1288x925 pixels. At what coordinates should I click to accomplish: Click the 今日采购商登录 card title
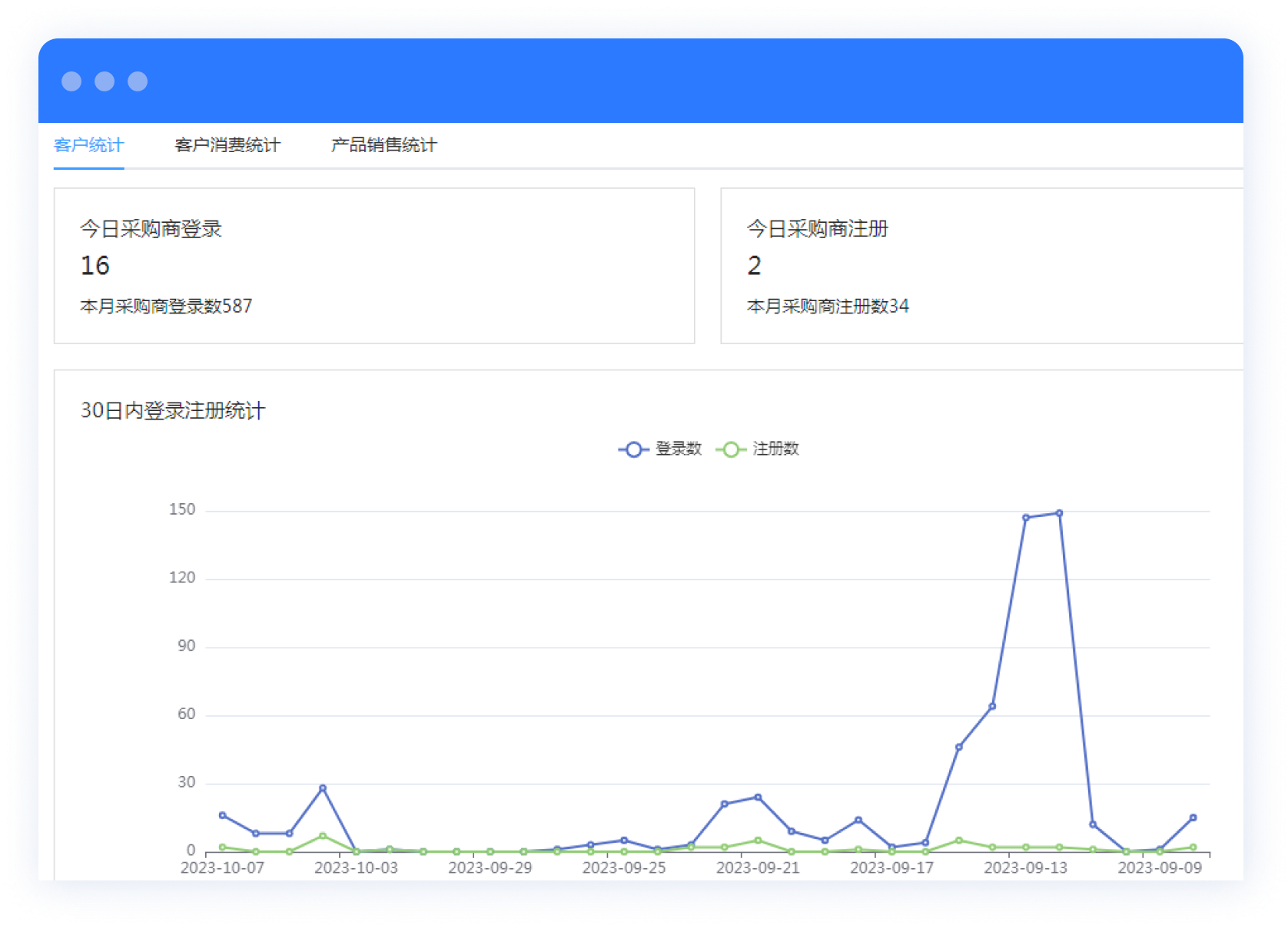[x=151, y=229]
